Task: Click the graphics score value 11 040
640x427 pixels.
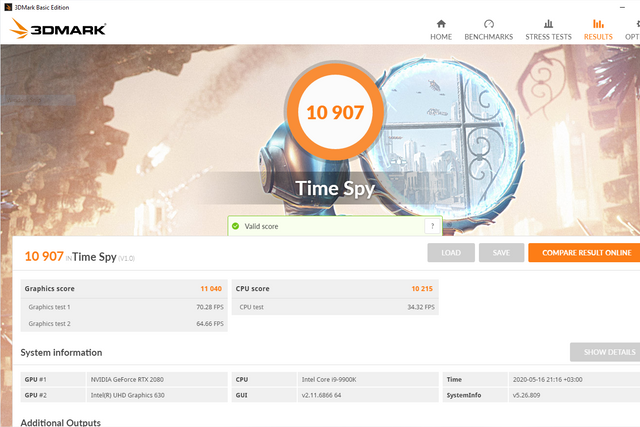Action: (211, 289)
